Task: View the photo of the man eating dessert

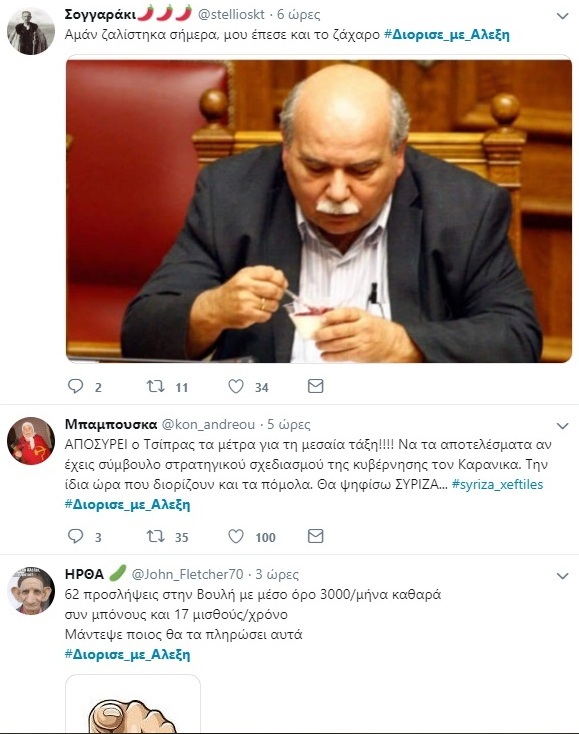Action: 319,209
